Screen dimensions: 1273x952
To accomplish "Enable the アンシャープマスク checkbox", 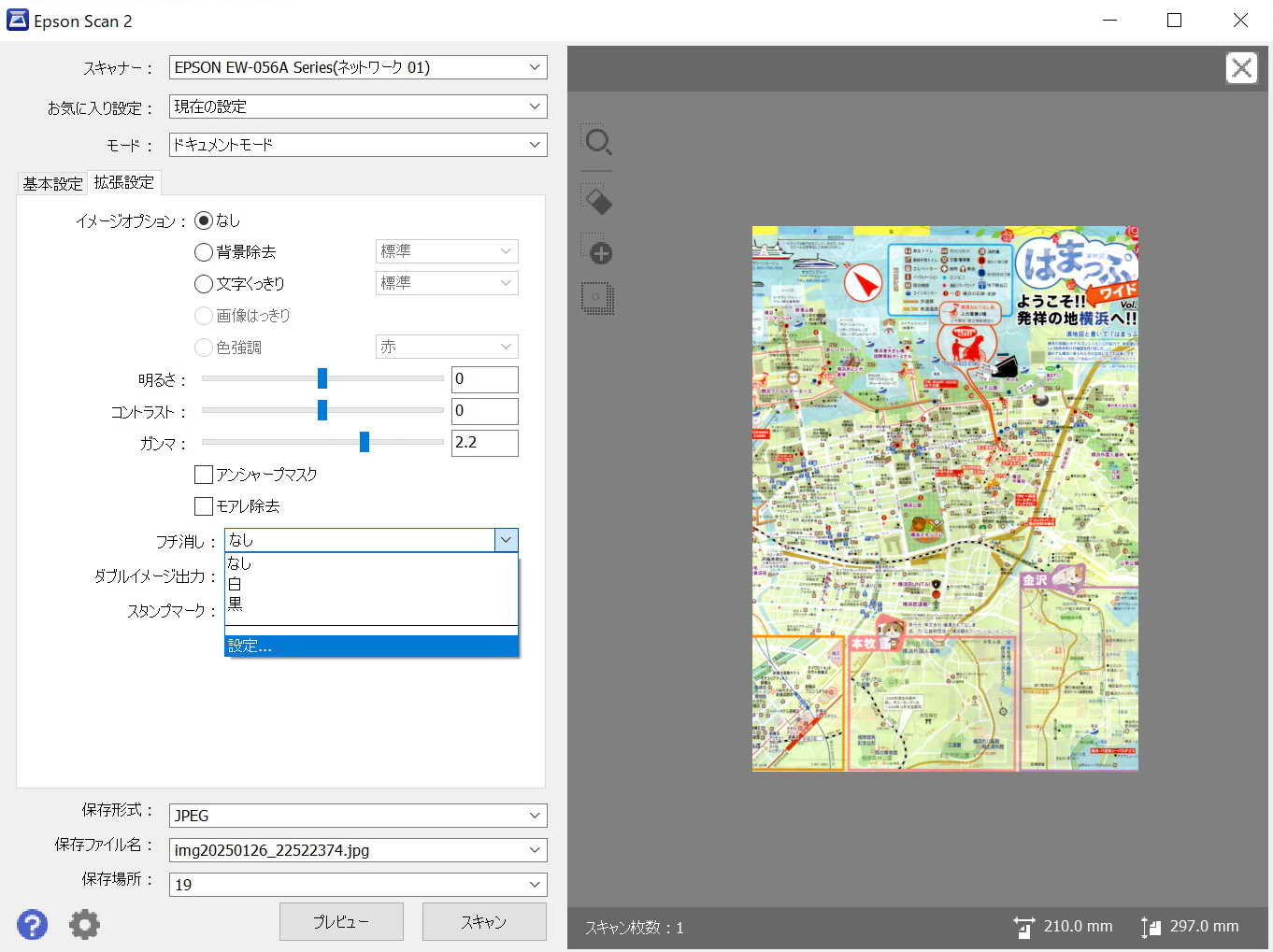I will pos(204,475).
